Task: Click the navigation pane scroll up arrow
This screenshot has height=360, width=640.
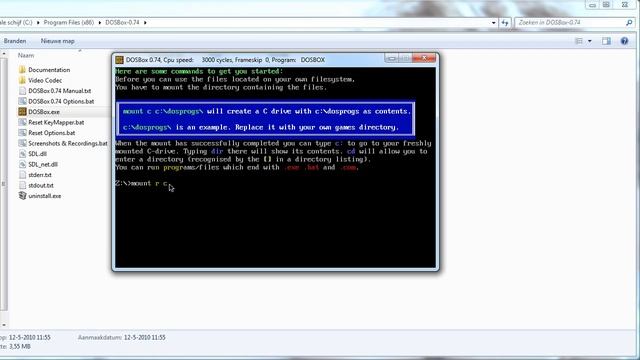Action: click(x=4, y=54)
